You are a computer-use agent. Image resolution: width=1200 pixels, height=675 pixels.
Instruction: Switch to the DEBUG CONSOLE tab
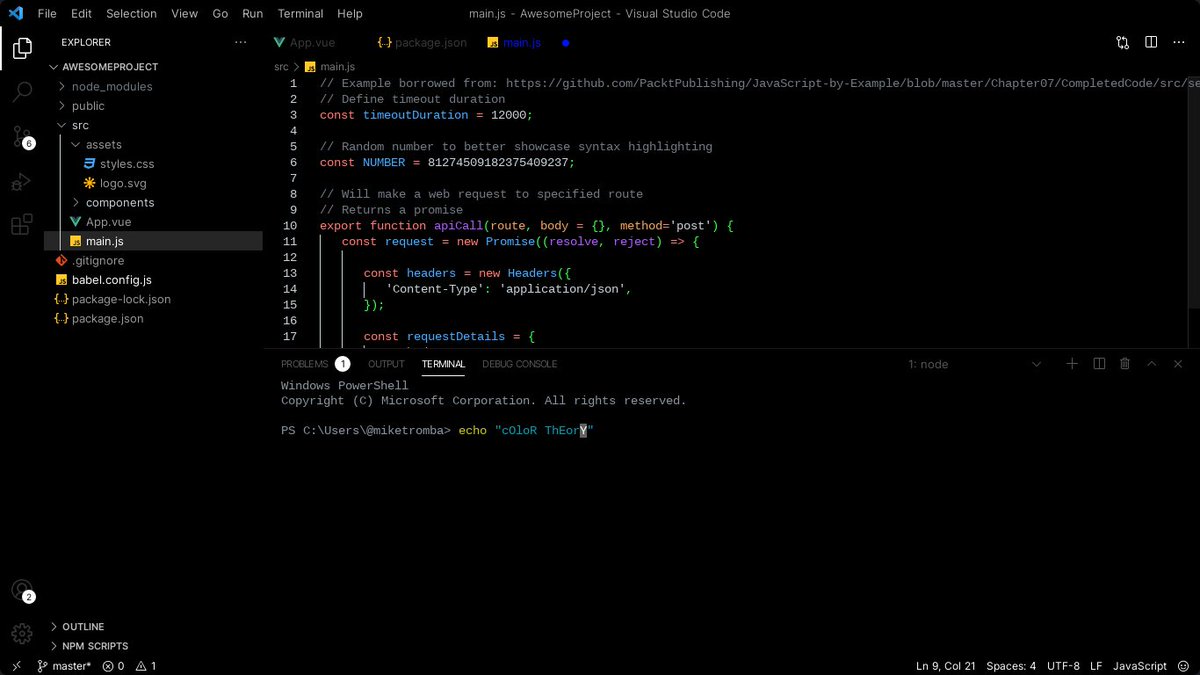[519, 364]
